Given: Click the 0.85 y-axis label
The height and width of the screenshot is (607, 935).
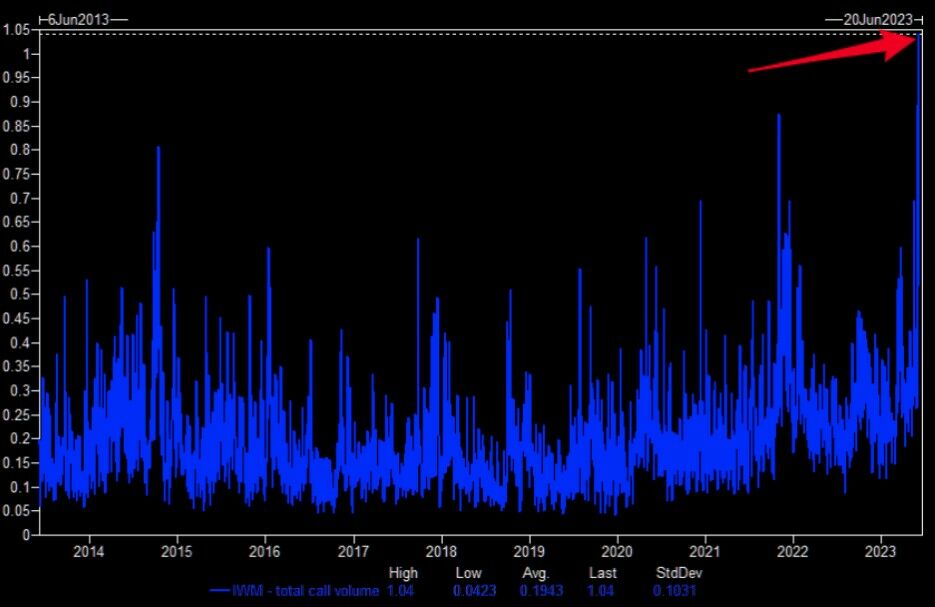Looking at the screenshot, I should point(17,126).
